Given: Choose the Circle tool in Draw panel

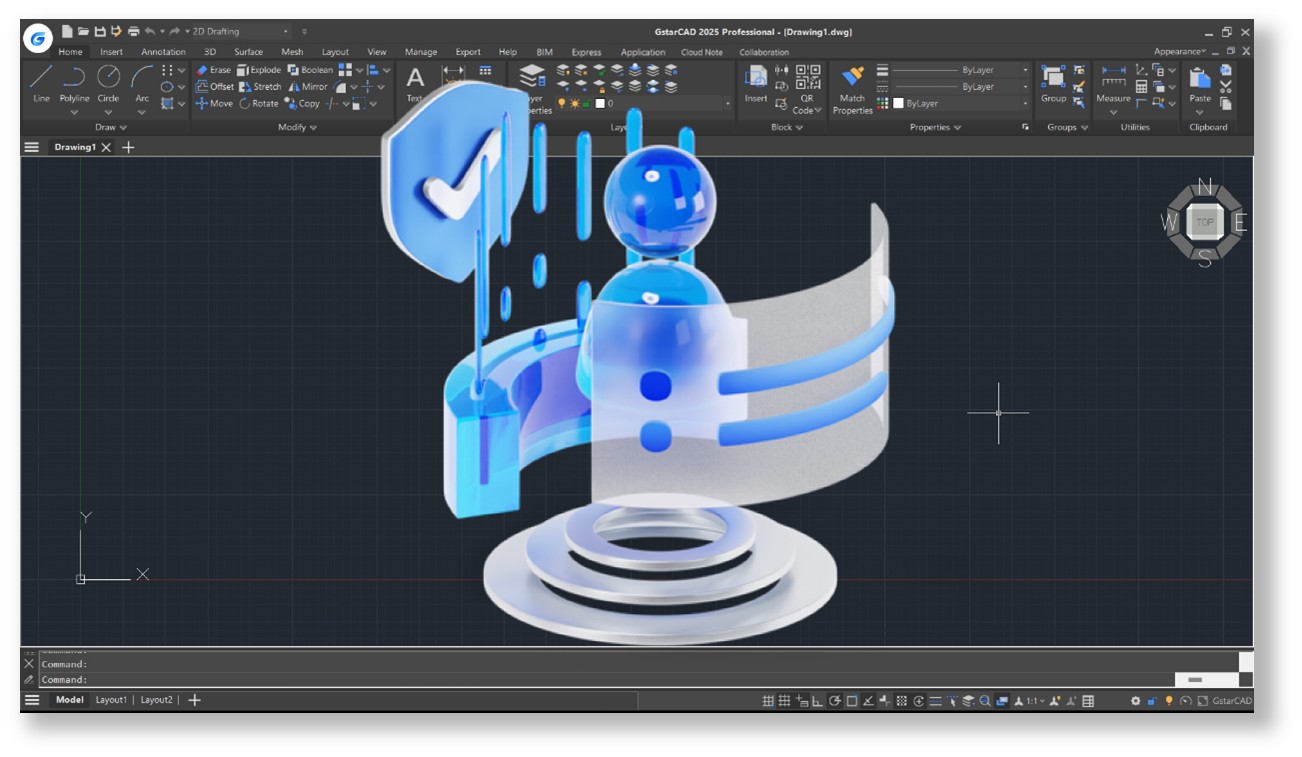Looking at the screenshot, I should pos(108,82).
